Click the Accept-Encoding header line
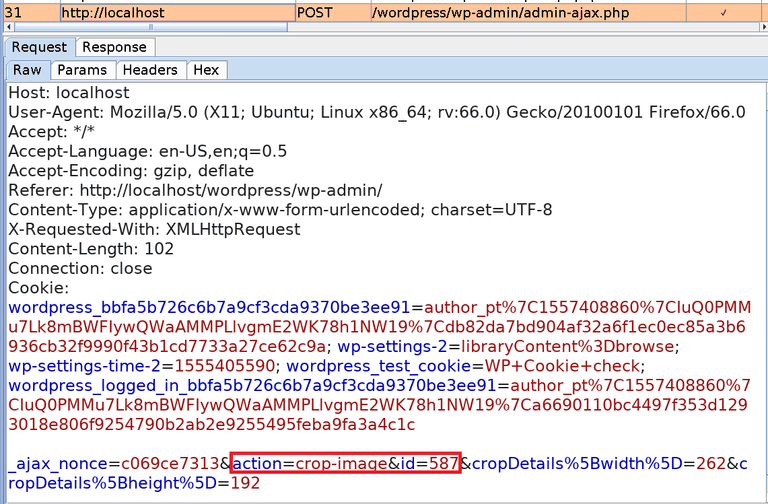 coord(131,171)
